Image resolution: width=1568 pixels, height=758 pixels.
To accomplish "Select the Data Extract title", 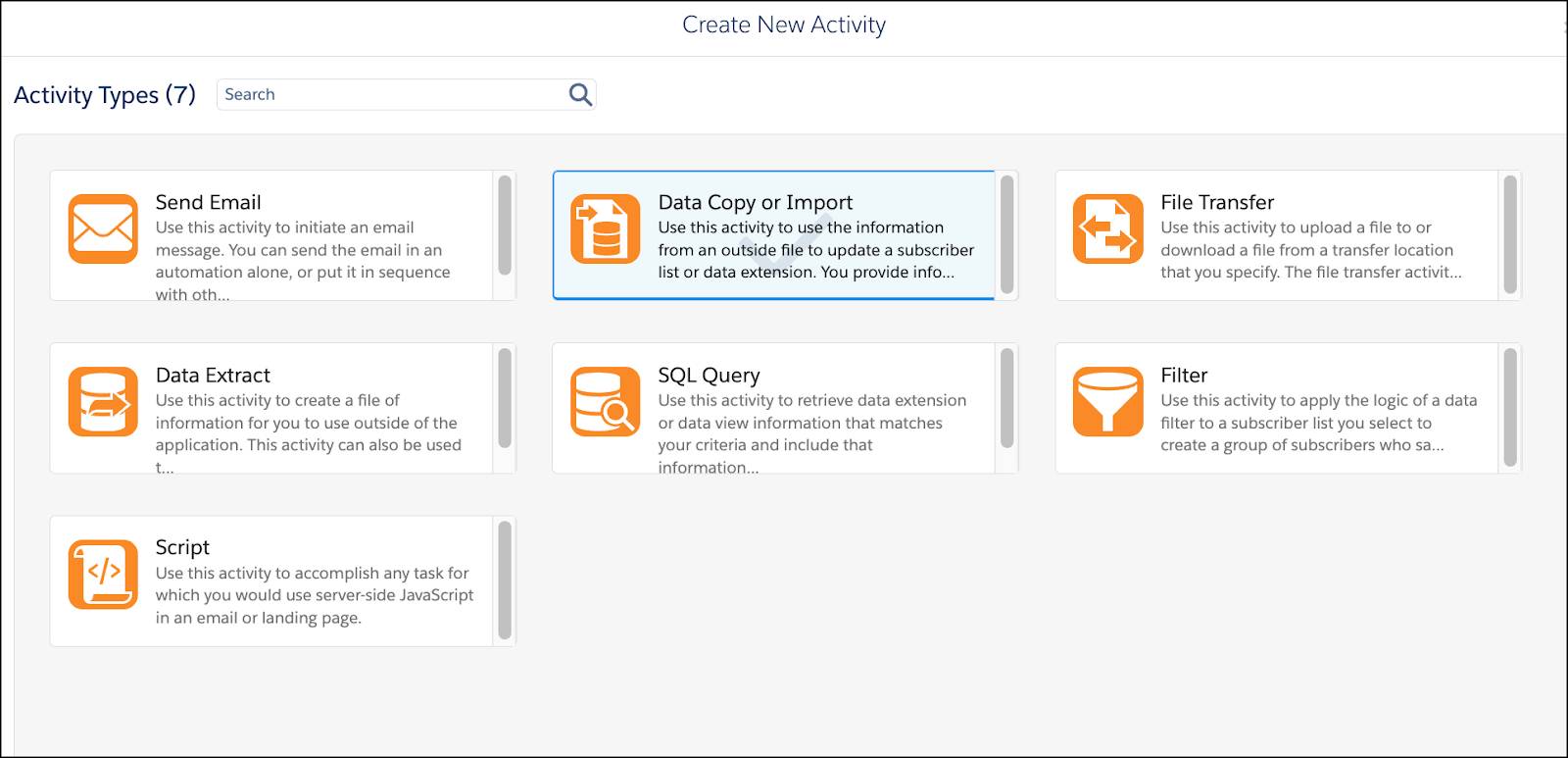I will tap(213, 375).
